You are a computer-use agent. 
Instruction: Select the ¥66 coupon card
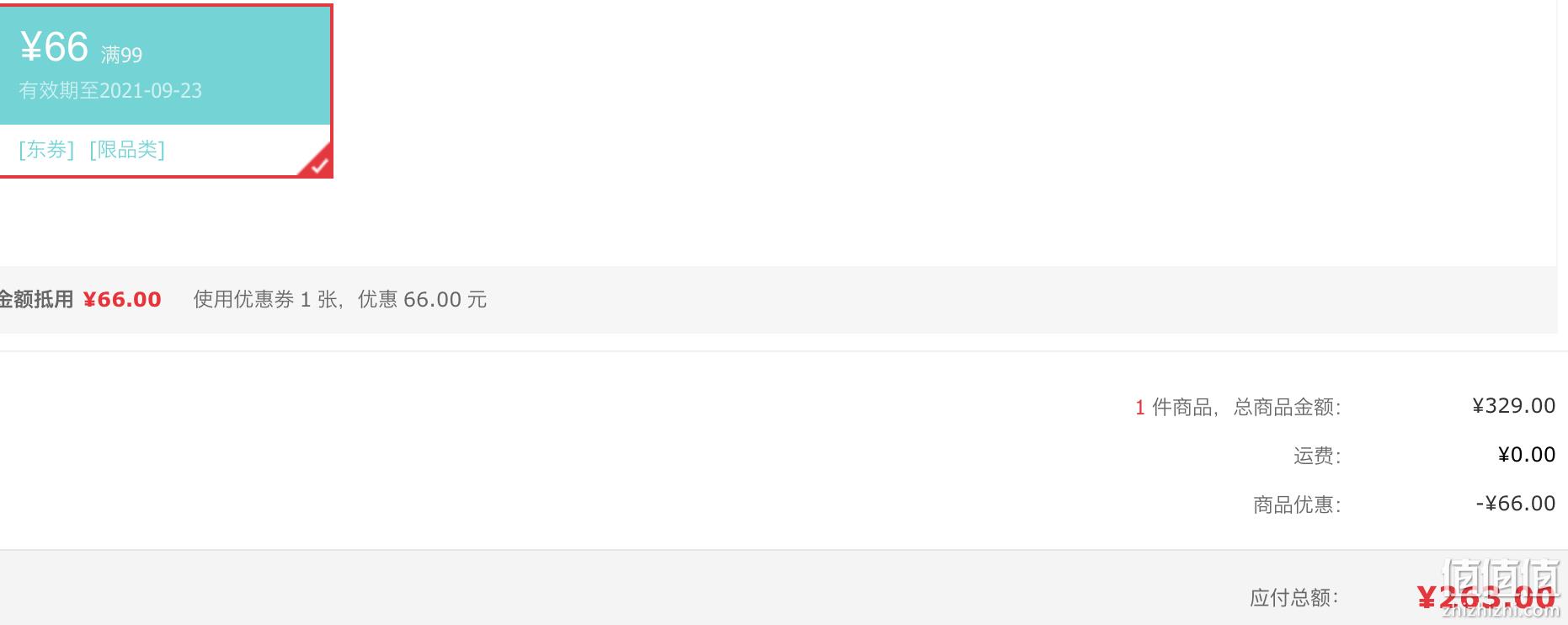[x=166, y=91]
